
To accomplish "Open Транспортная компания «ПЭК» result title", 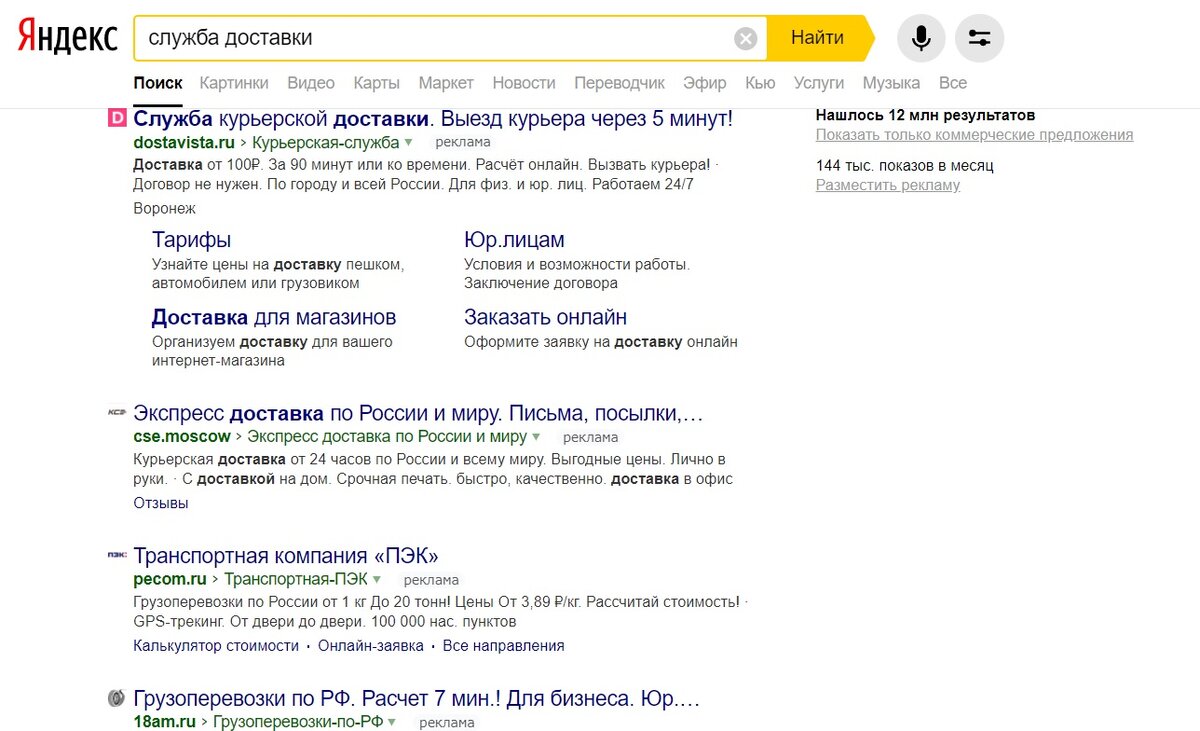I will click(x=286, y=556).
